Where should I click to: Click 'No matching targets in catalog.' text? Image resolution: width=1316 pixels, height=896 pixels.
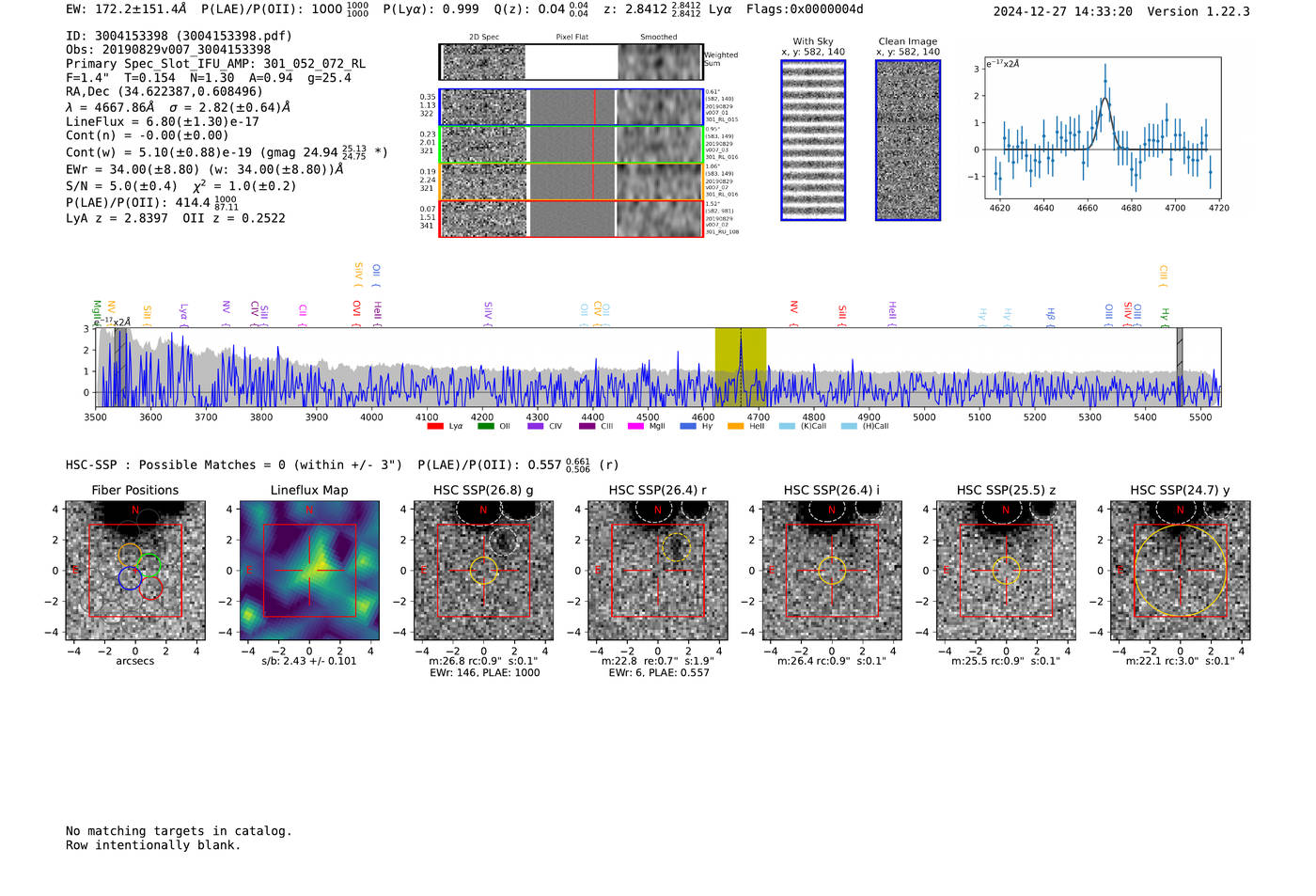[x=179, y=831]
